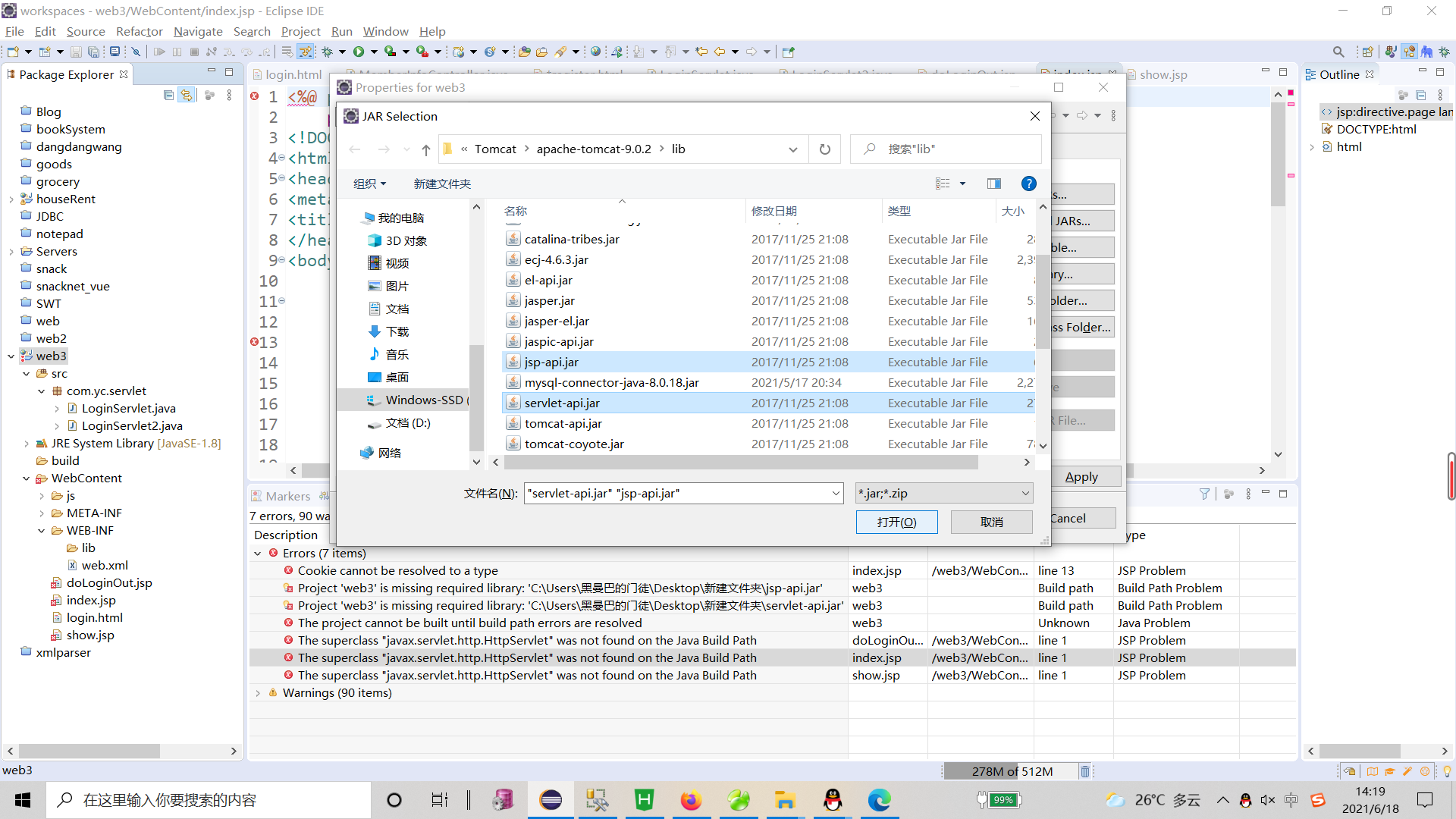Screen dimensions: 1456x819
Task: Click the Open Type toolbar icon
Action: (x=525, y=52)
